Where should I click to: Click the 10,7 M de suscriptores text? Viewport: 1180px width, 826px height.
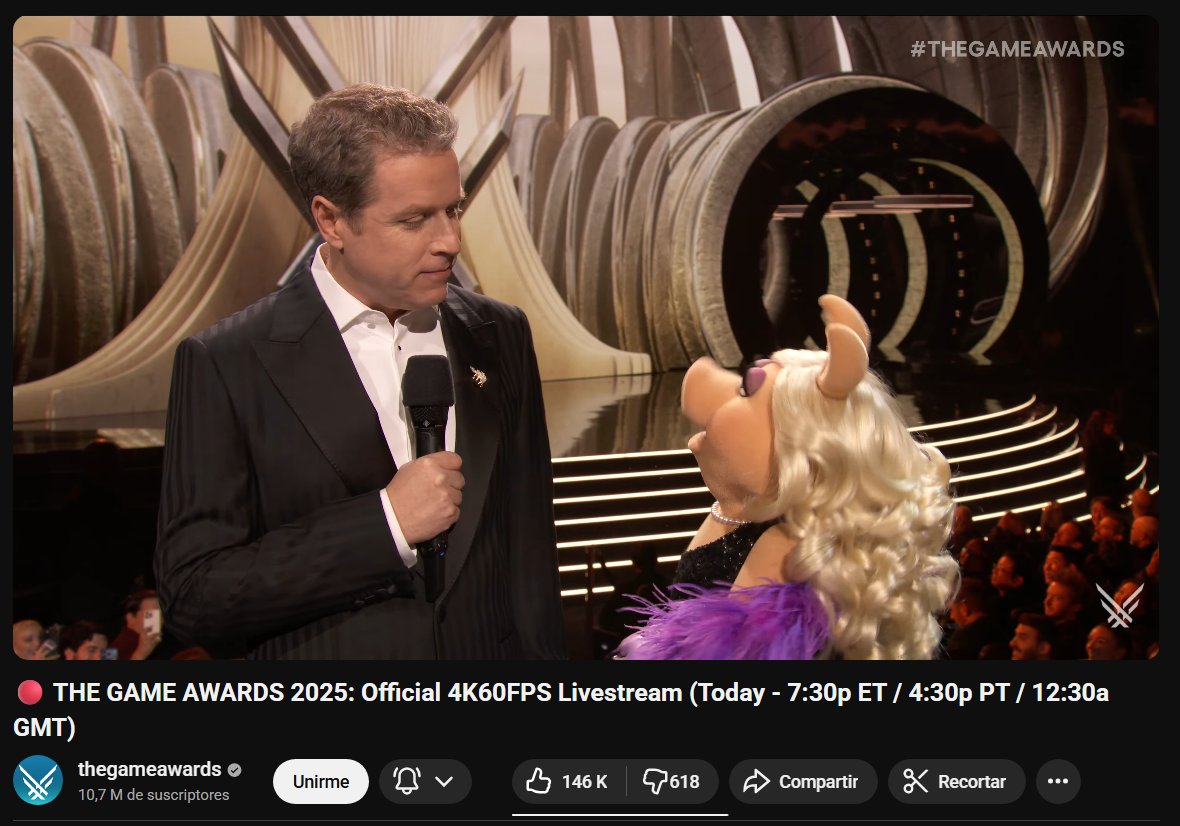154,795
